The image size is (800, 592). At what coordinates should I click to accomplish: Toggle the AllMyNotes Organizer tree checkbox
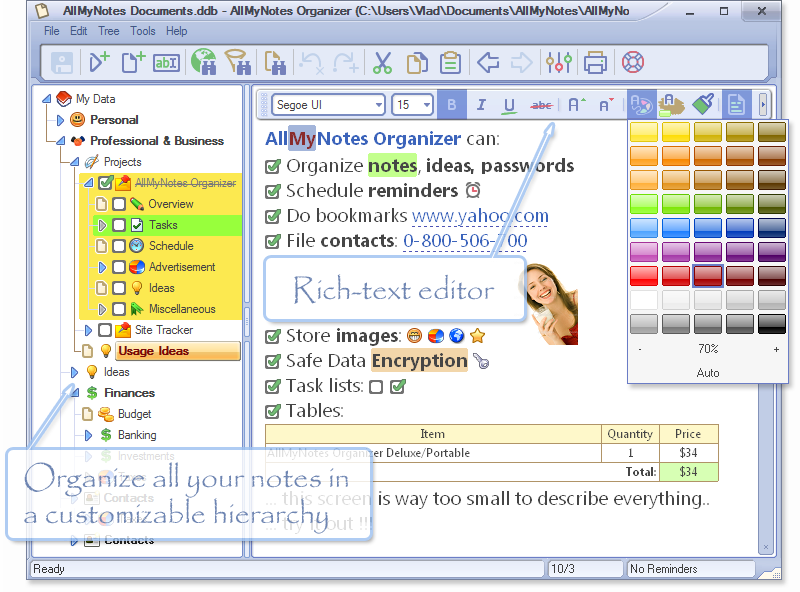click(x=106, y=183)
